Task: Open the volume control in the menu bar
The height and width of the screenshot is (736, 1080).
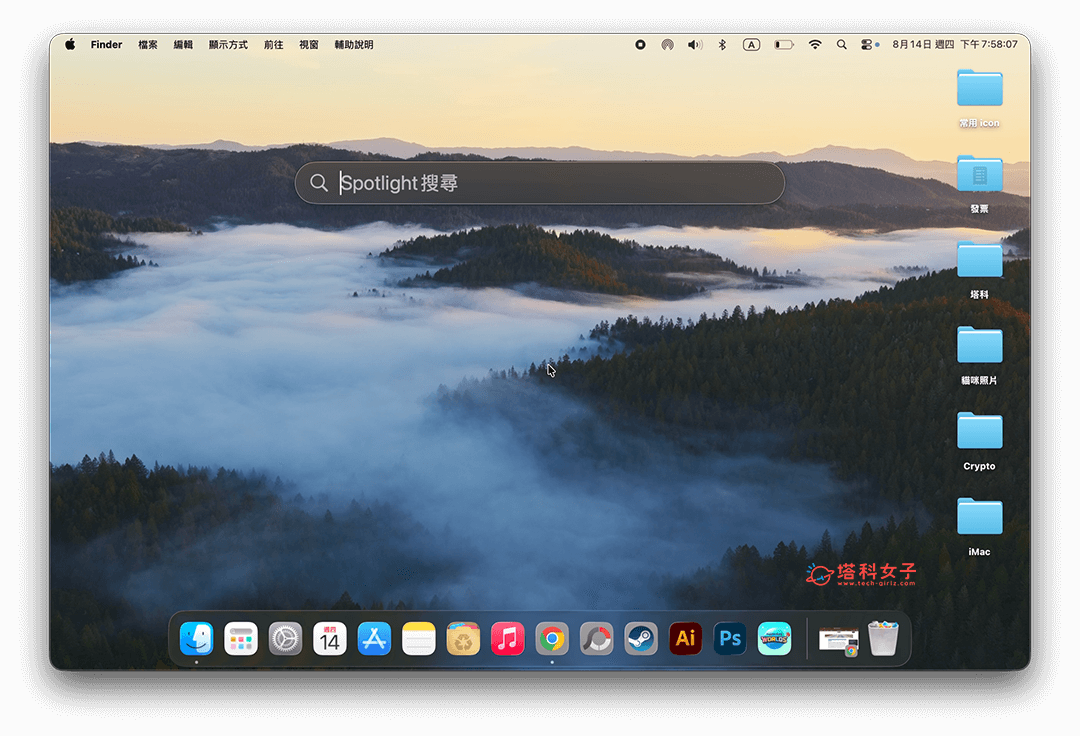Action: click(x=695, y=44)
